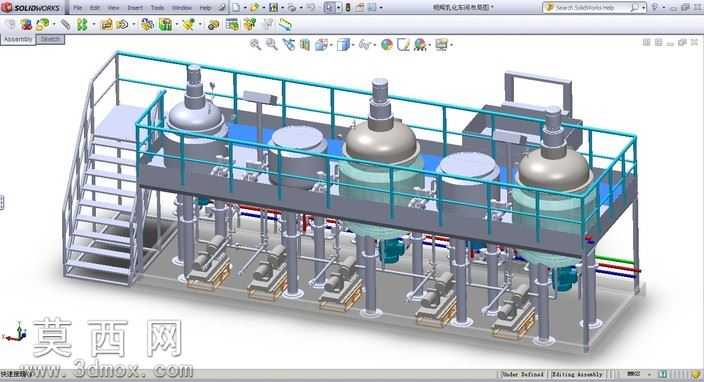Click the Undo icon
The width and height of the screenshot is (704, 382).
coord(311,8)
